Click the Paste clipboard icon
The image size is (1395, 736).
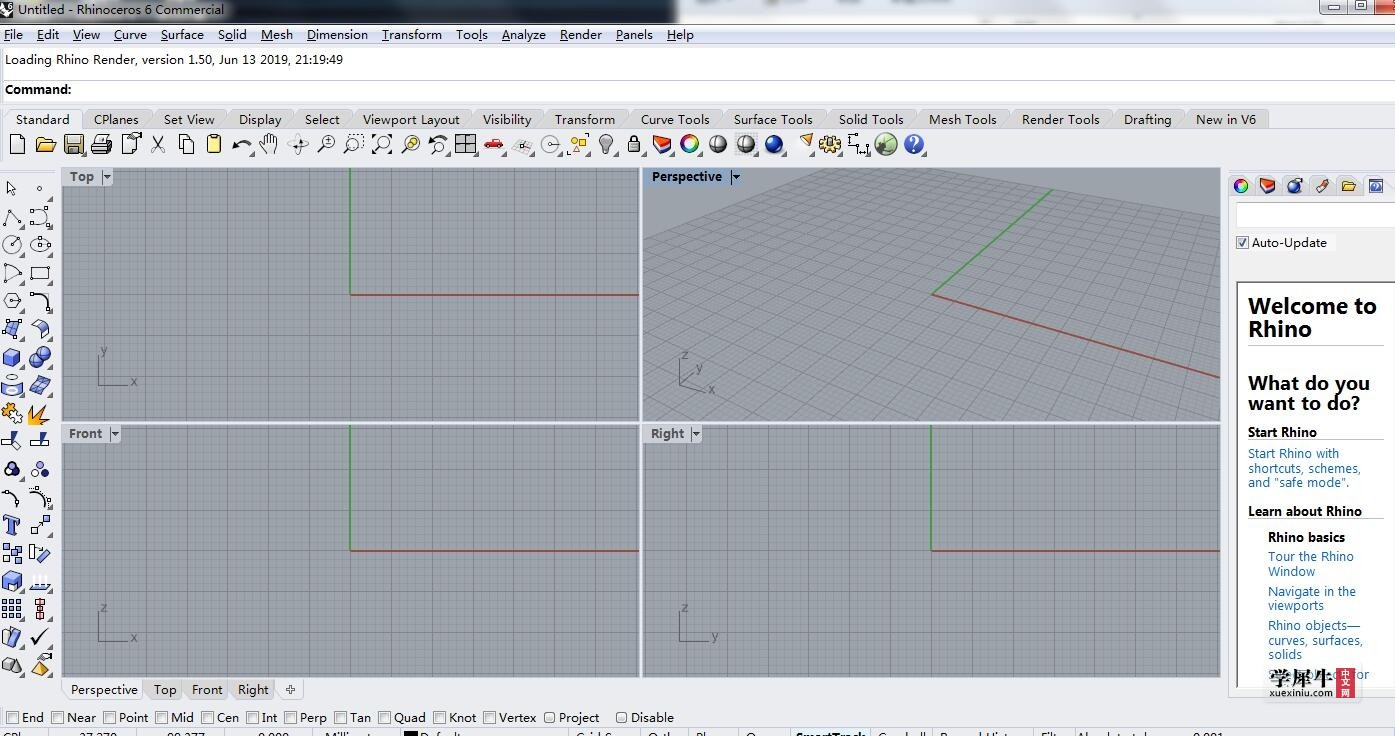coord(214,145)
